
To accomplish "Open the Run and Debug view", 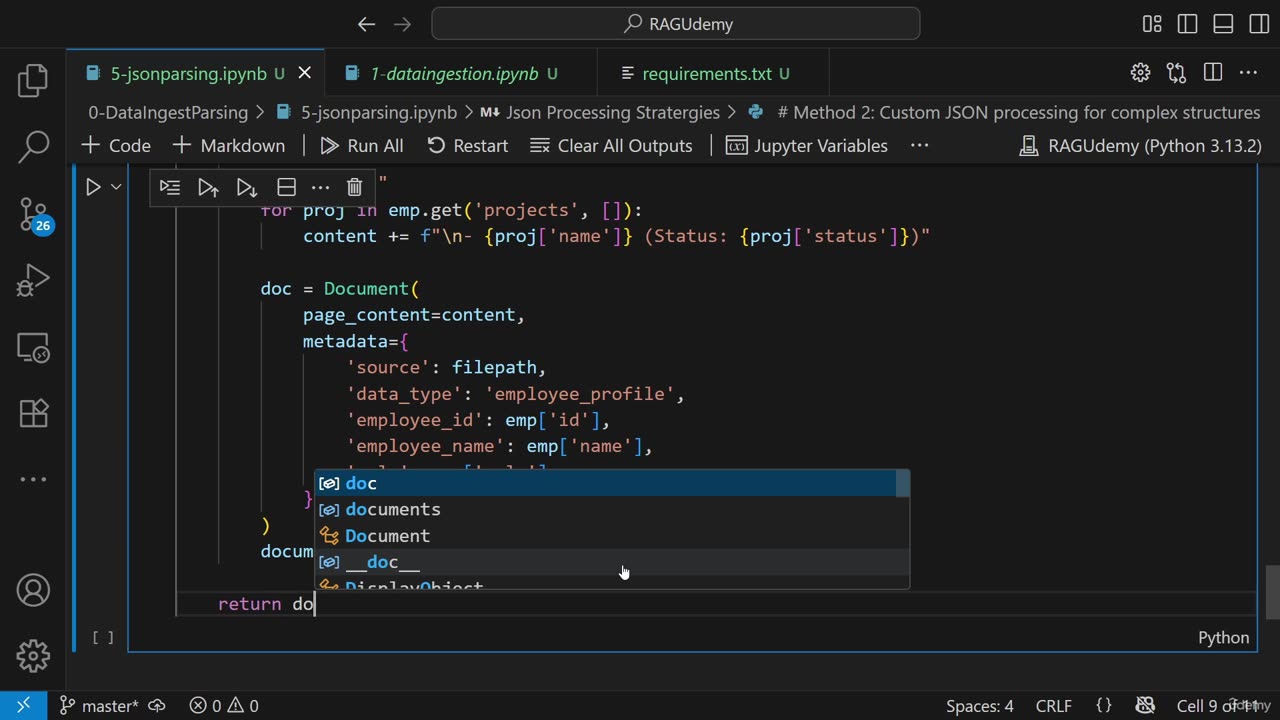I will point(33,281).
